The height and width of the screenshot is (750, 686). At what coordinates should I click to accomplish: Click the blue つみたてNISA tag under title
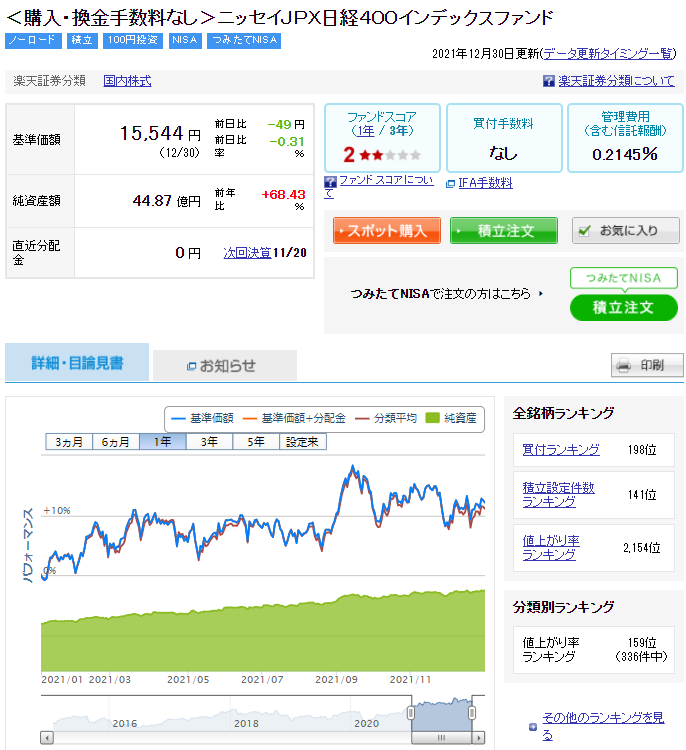coord(244,41)
